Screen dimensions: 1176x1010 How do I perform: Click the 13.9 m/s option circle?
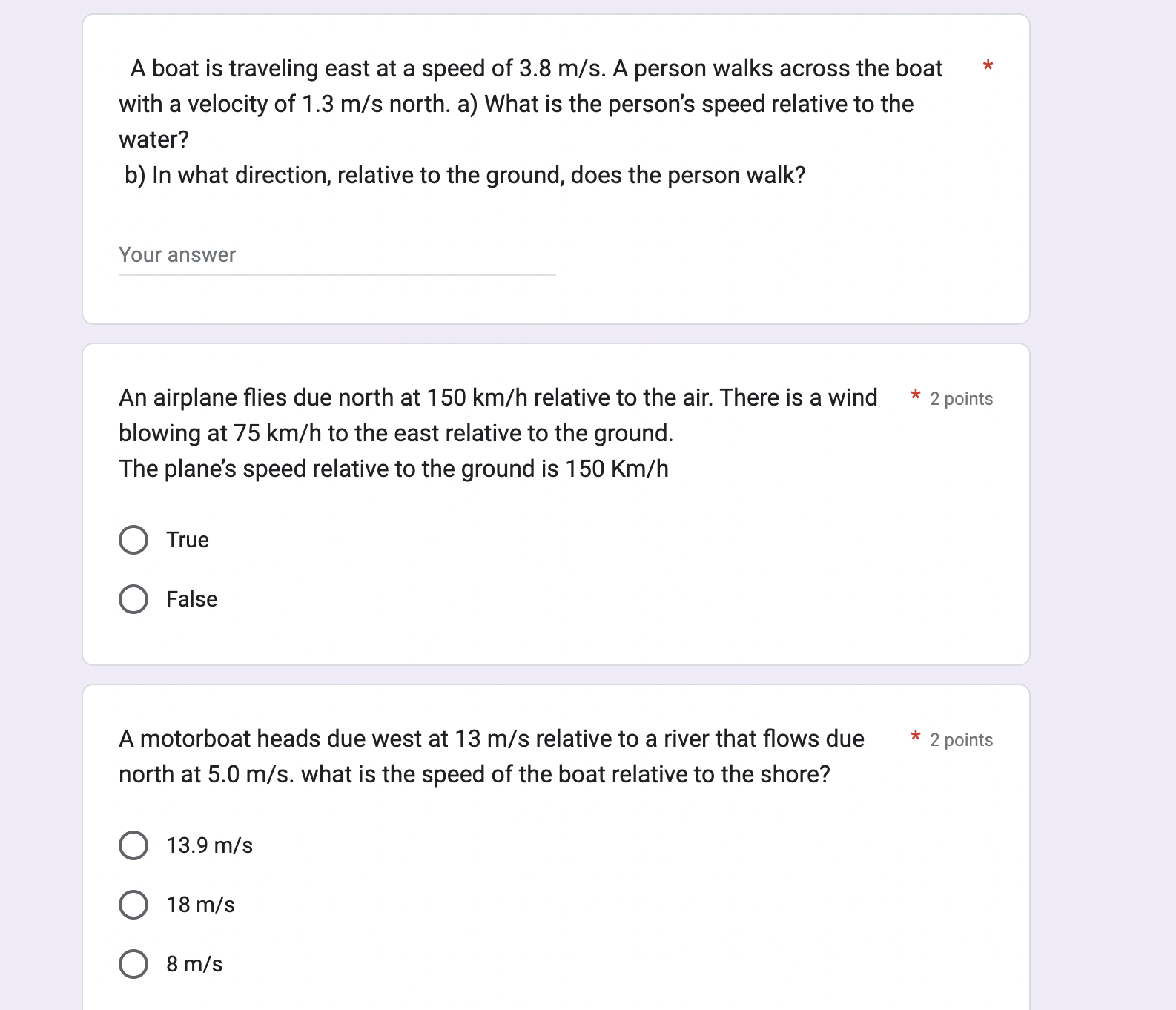[134, 845]
